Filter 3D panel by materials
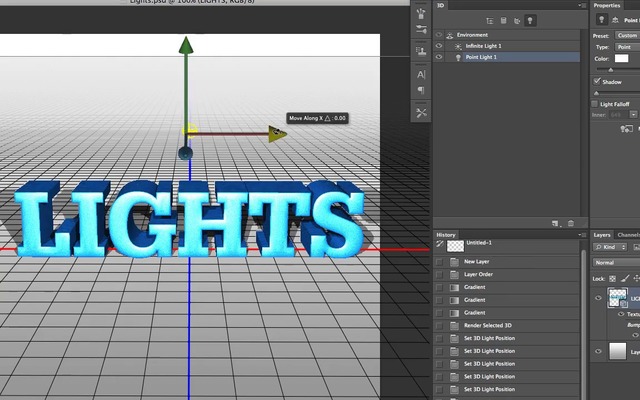The width and height of the screenshot is (640, 400). pos(516,20)
